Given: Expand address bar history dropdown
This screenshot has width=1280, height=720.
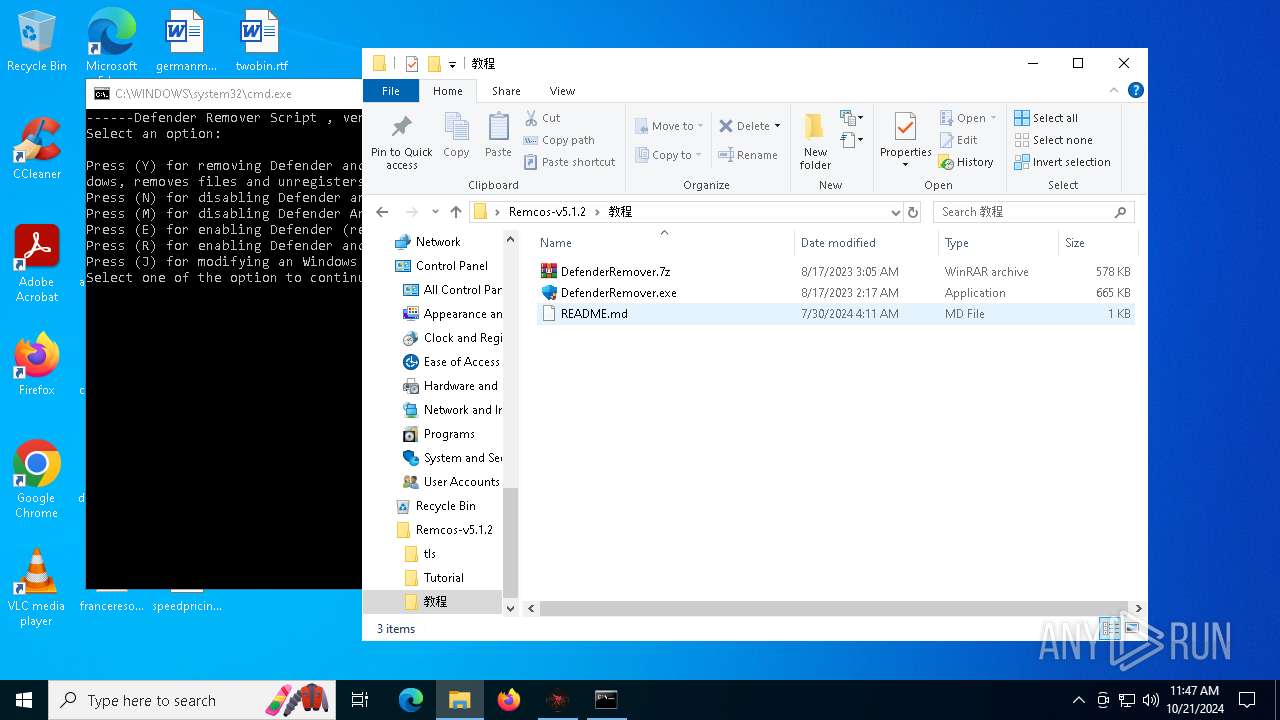Looking at the screenshot, I should pyautogui.click(x=895, y=212).
